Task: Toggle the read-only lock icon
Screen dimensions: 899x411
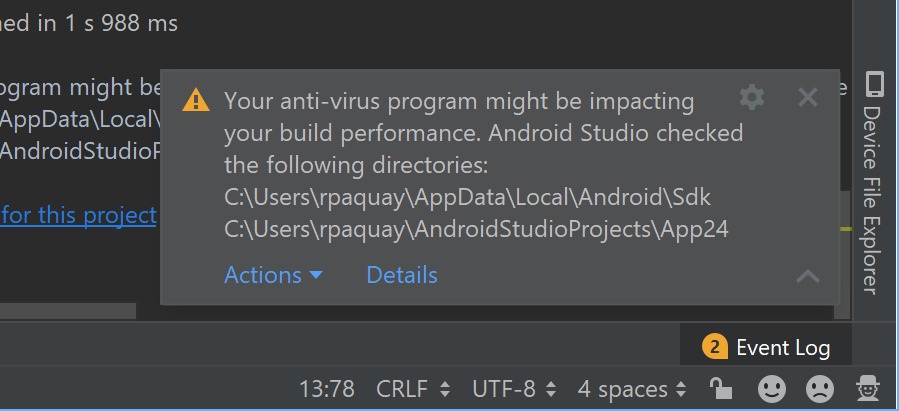Action: pos(719,388)
